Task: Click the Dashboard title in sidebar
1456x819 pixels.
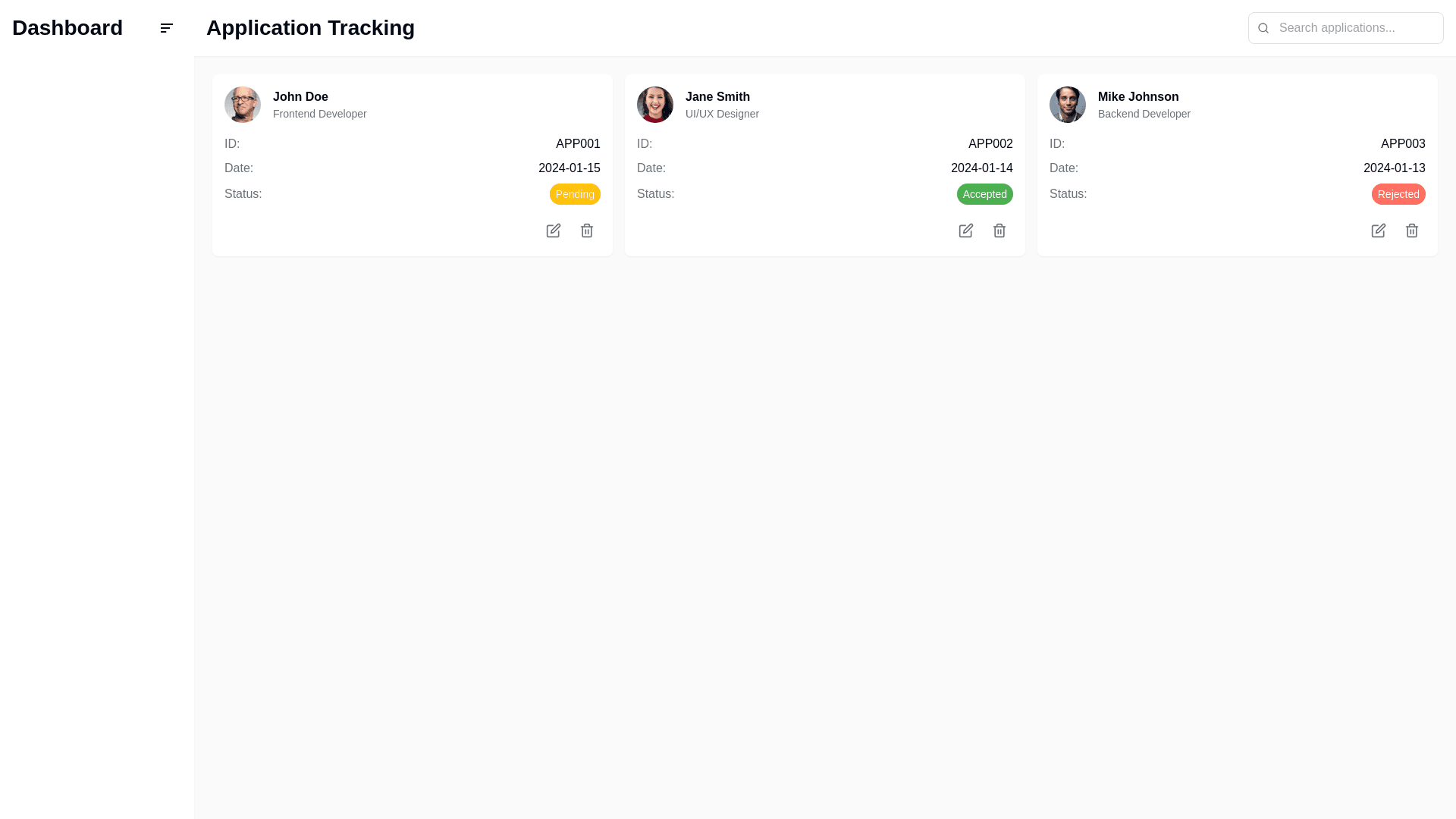Action: (x=67, y=28)
